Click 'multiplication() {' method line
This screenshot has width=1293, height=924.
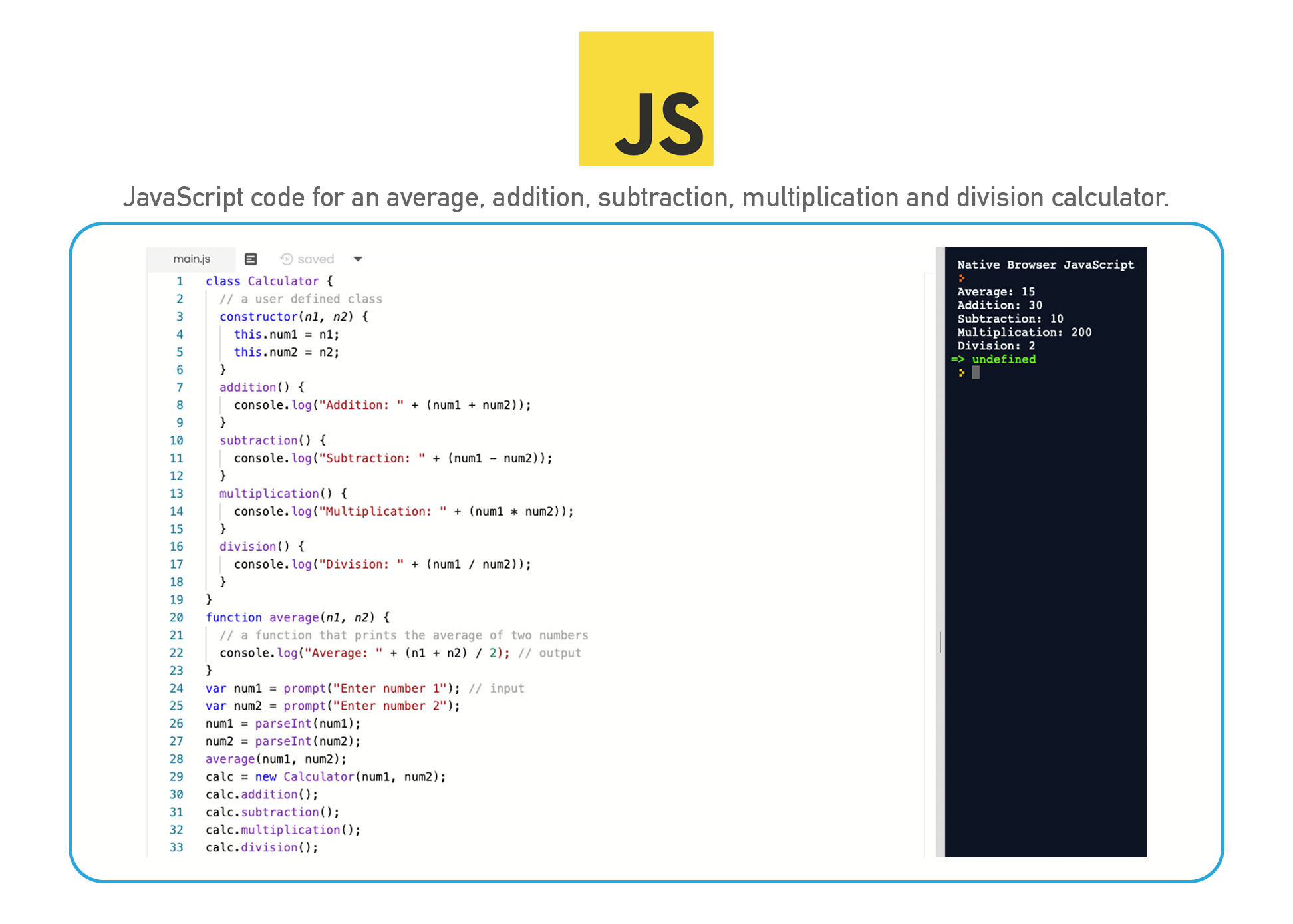pos(283,494)
